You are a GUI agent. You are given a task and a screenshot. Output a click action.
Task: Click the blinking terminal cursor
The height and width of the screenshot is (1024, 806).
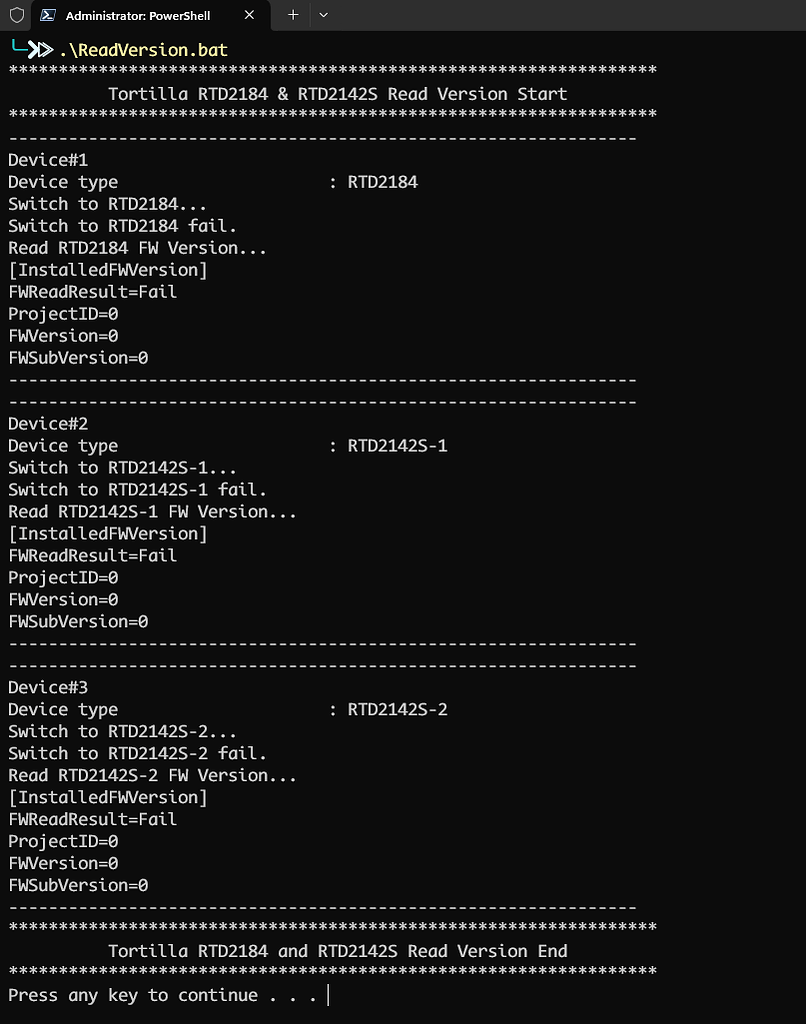[327, 995]
